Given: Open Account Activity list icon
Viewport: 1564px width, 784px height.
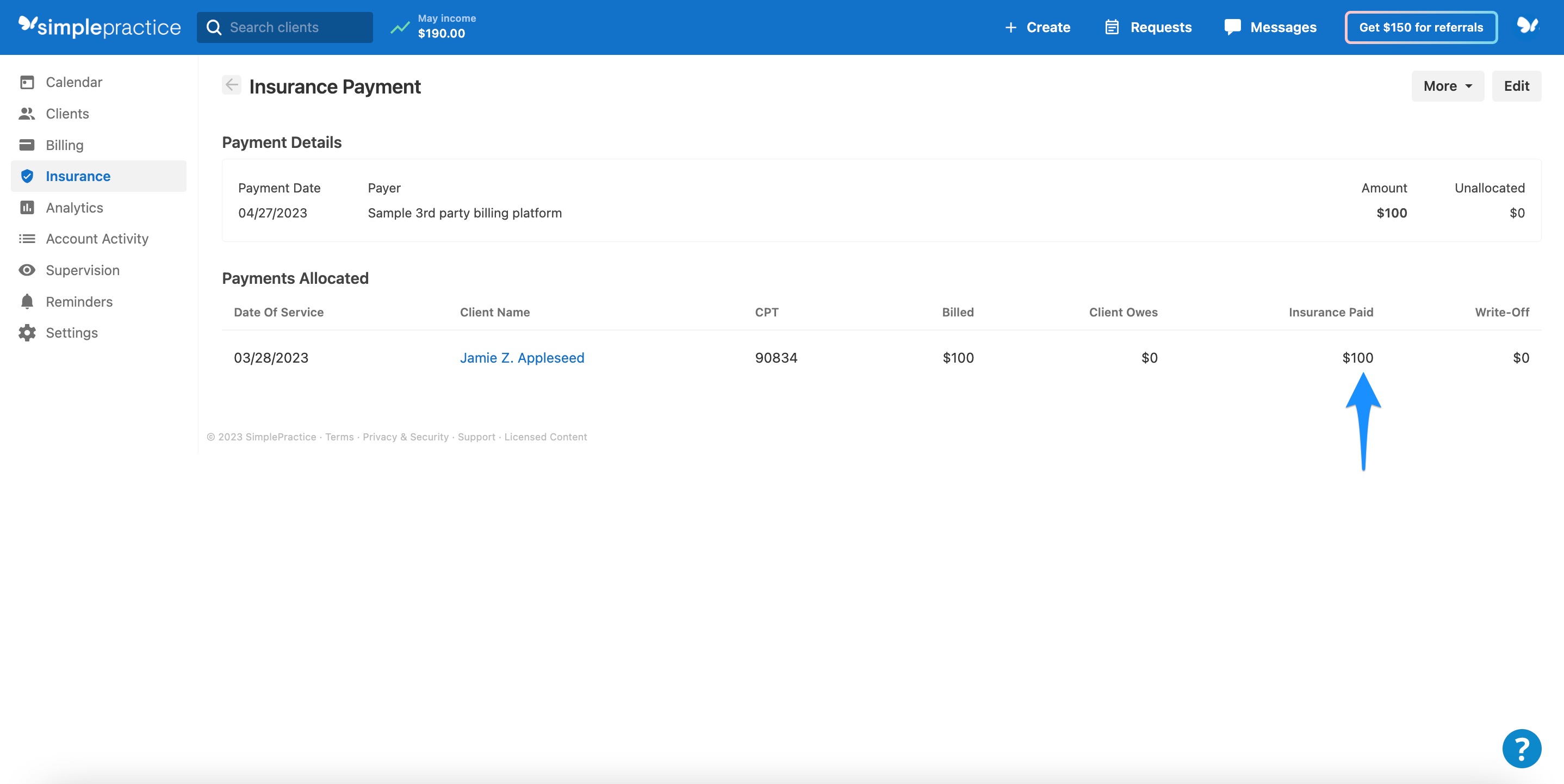Looking at the screenshot, I should pos(27,239).
